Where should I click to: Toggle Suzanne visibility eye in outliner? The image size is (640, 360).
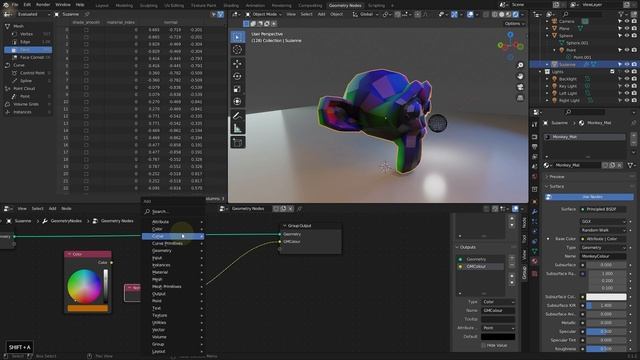pos(627,64)
